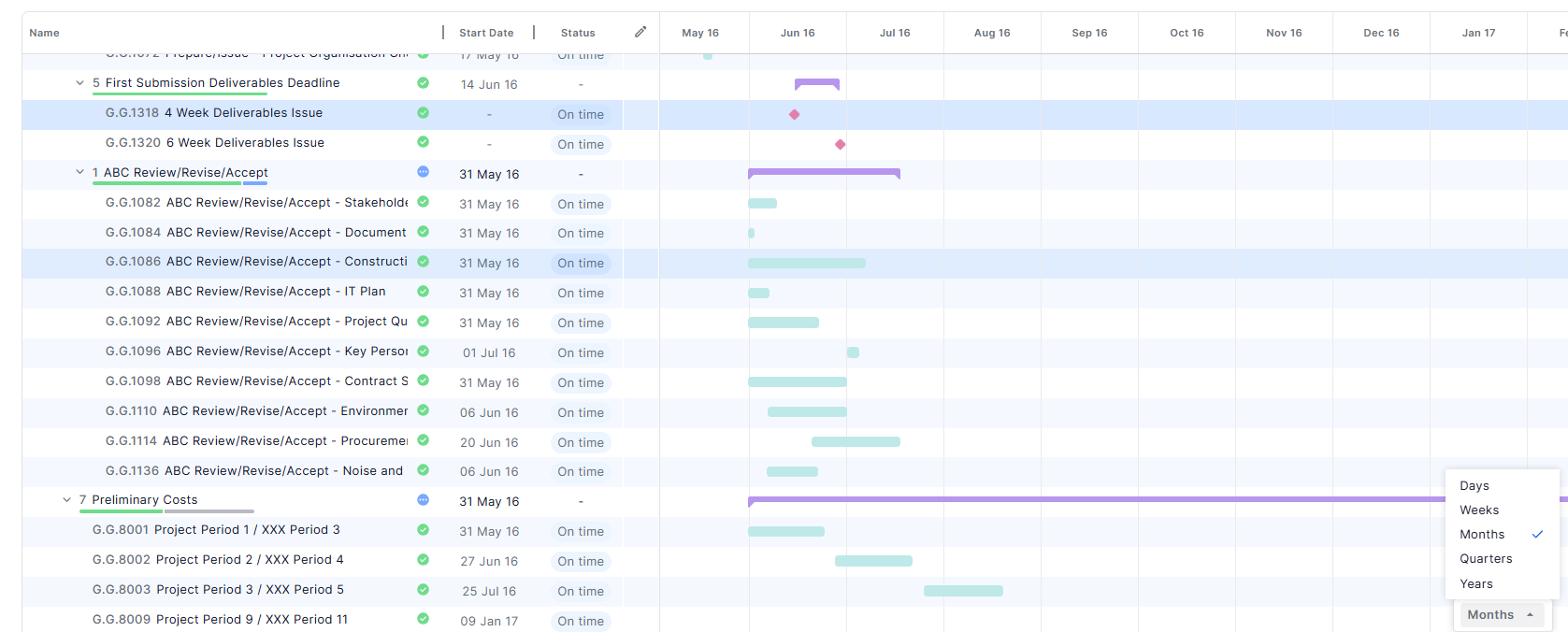
Task: Select Days timescale option
Action: (x=1474, y=486)
